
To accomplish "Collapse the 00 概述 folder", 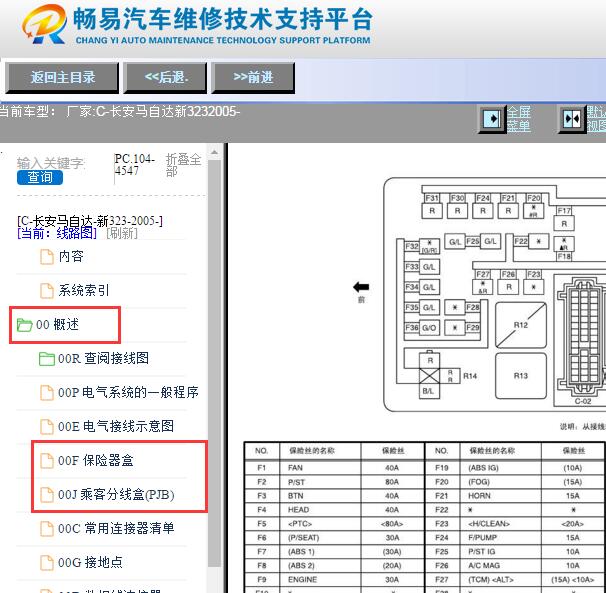I will click(57, 325).
